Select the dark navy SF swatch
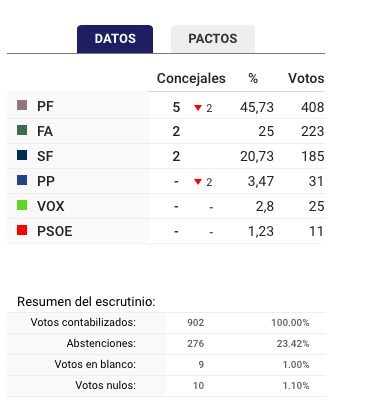 click(22, 155)
